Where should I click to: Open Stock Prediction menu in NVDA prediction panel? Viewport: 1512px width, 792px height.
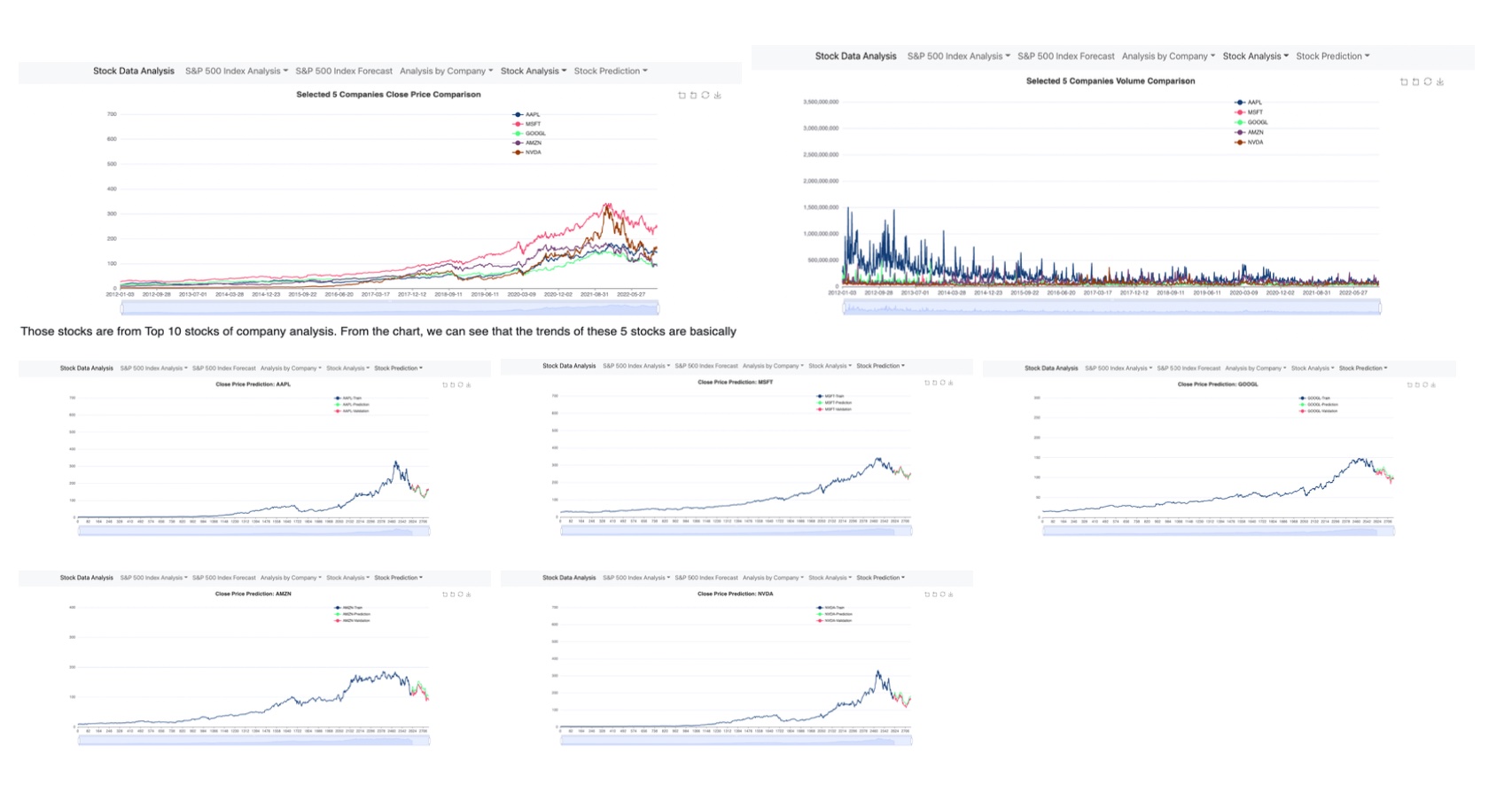click(x=880, y=578)
